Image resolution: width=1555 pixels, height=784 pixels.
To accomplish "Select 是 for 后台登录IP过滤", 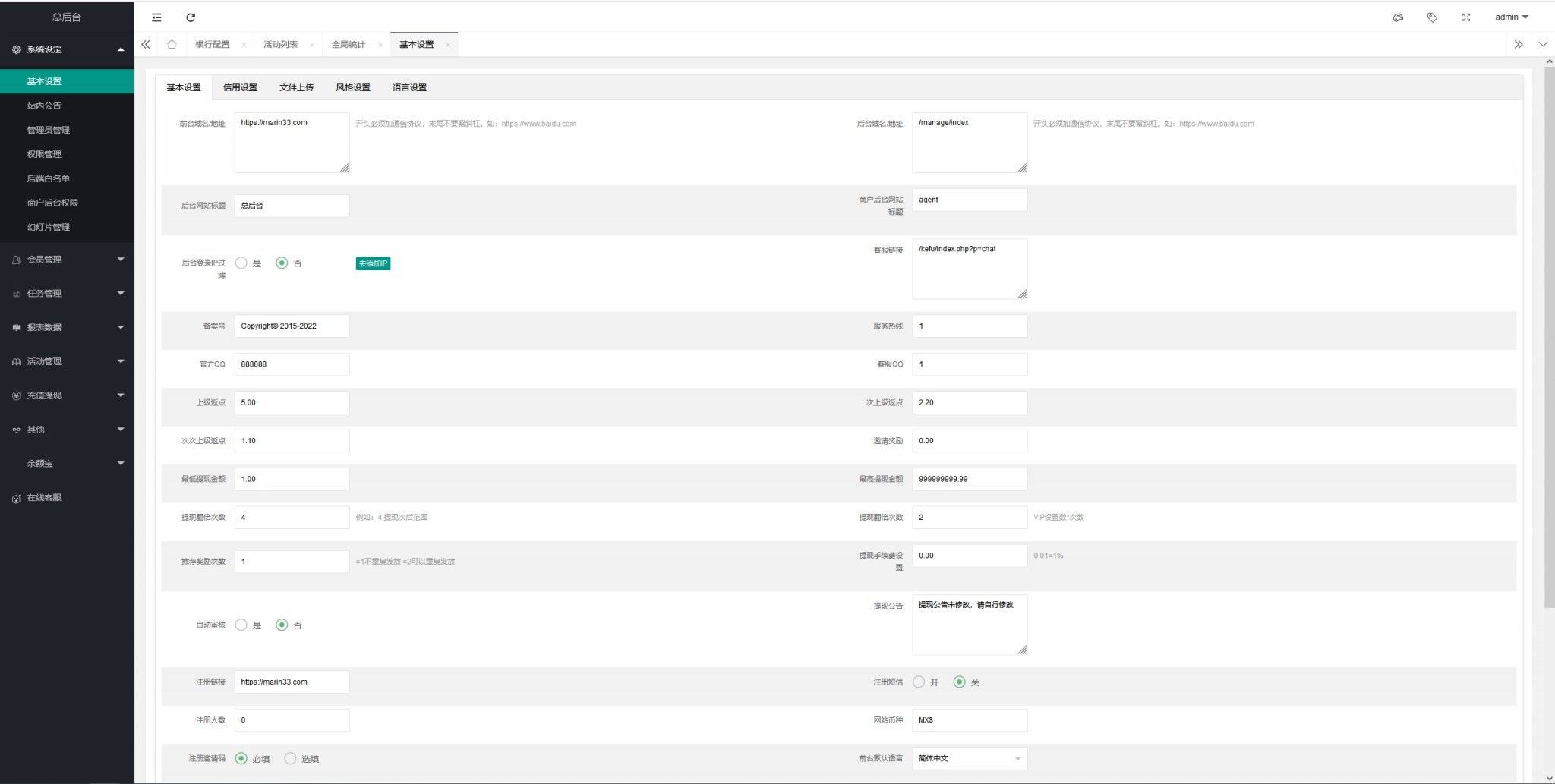I will (x=241, y=263).
